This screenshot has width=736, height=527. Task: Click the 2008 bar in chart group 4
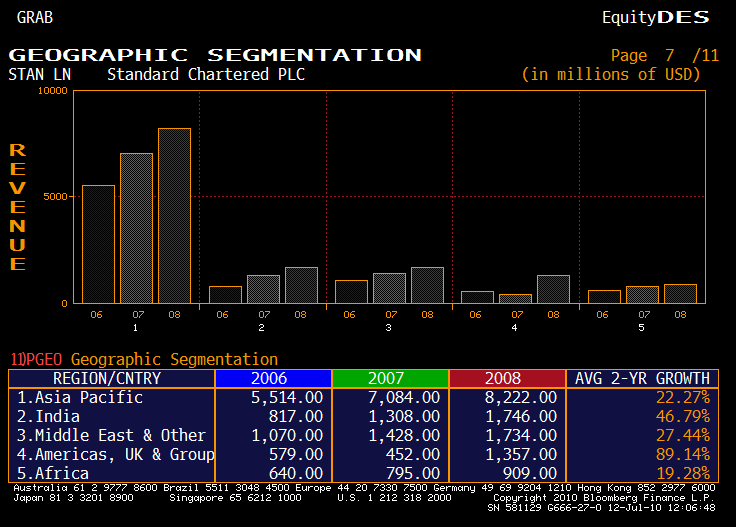[x=553, y=289]
